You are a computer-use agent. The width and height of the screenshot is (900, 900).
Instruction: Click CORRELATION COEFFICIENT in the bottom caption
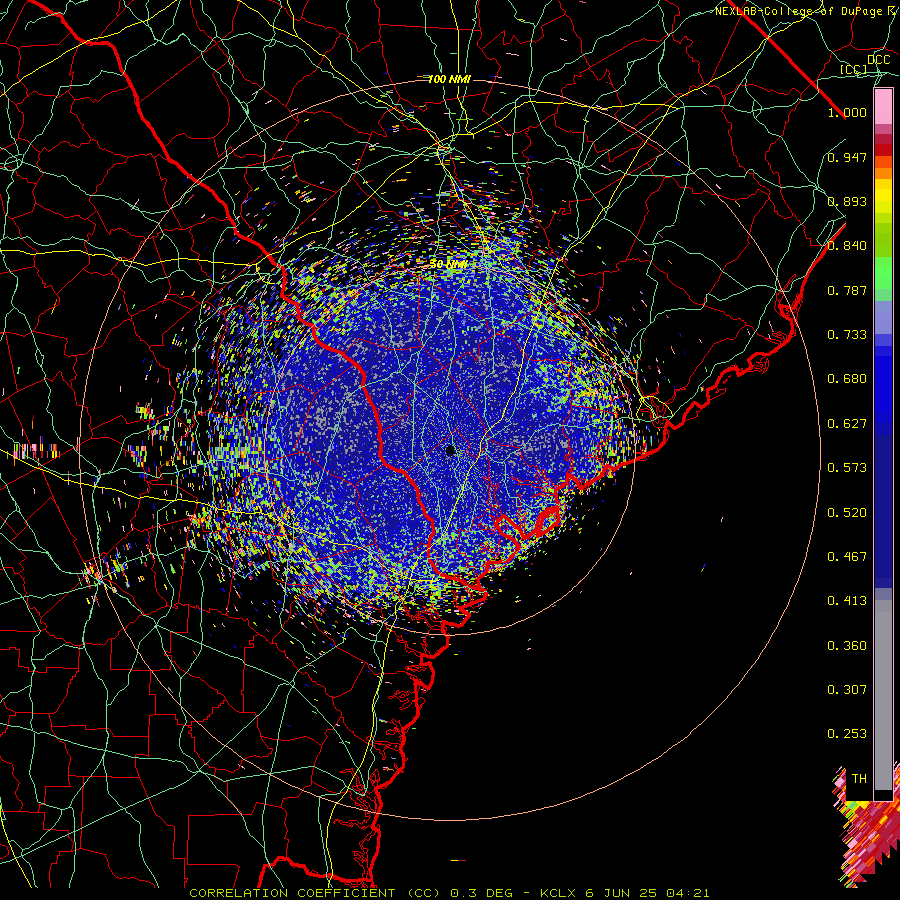[294, 893]
